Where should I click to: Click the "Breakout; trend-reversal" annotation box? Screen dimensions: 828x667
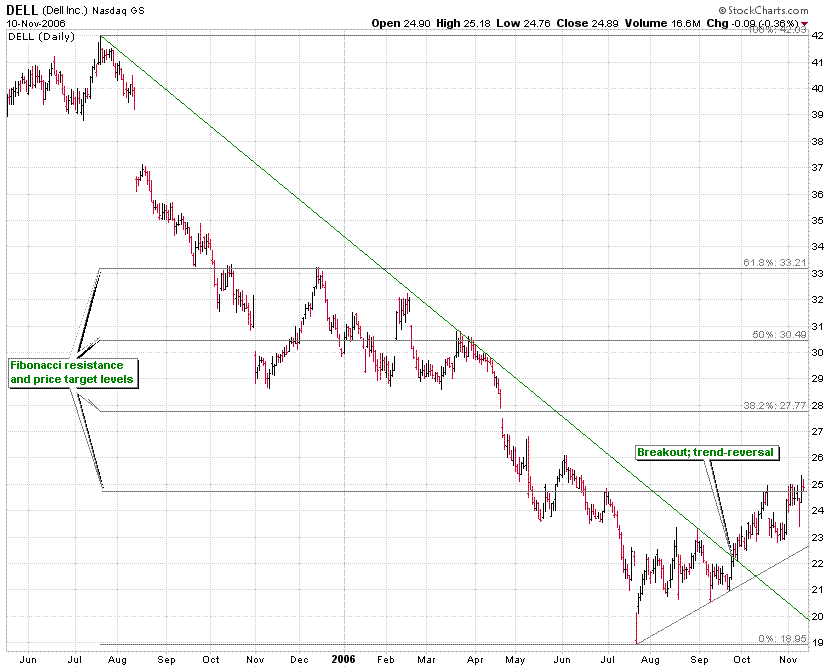tap(707, 453)
